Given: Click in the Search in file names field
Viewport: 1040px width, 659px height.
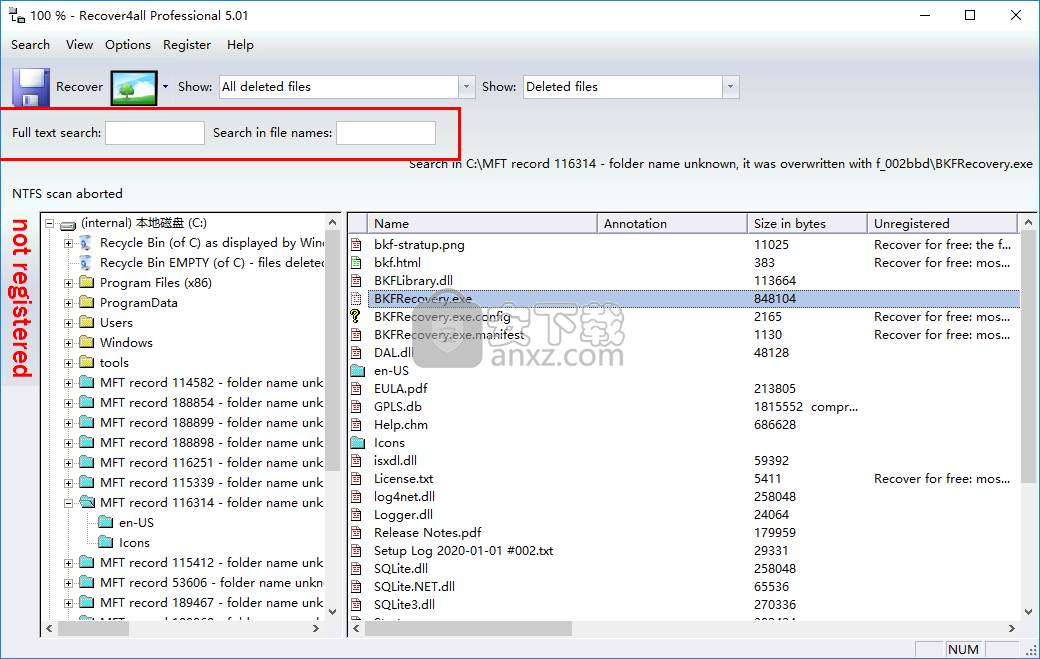Looking at the screenshot, I should (x=386, y=133).
